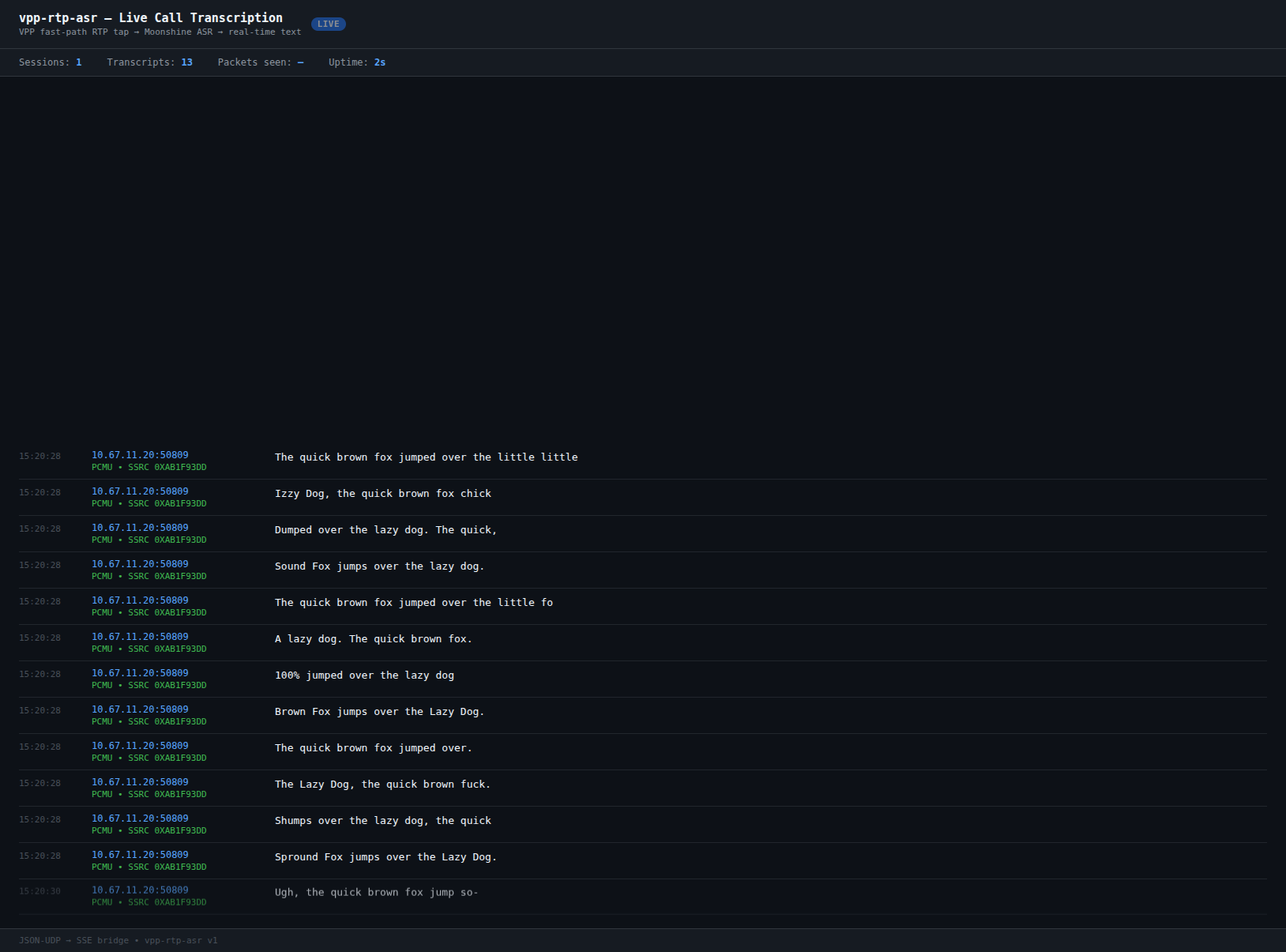Viewport: 1286px width, 952px height.
Task: Select transcript '100% jumped over the lazy dog'
Action: 365,675
